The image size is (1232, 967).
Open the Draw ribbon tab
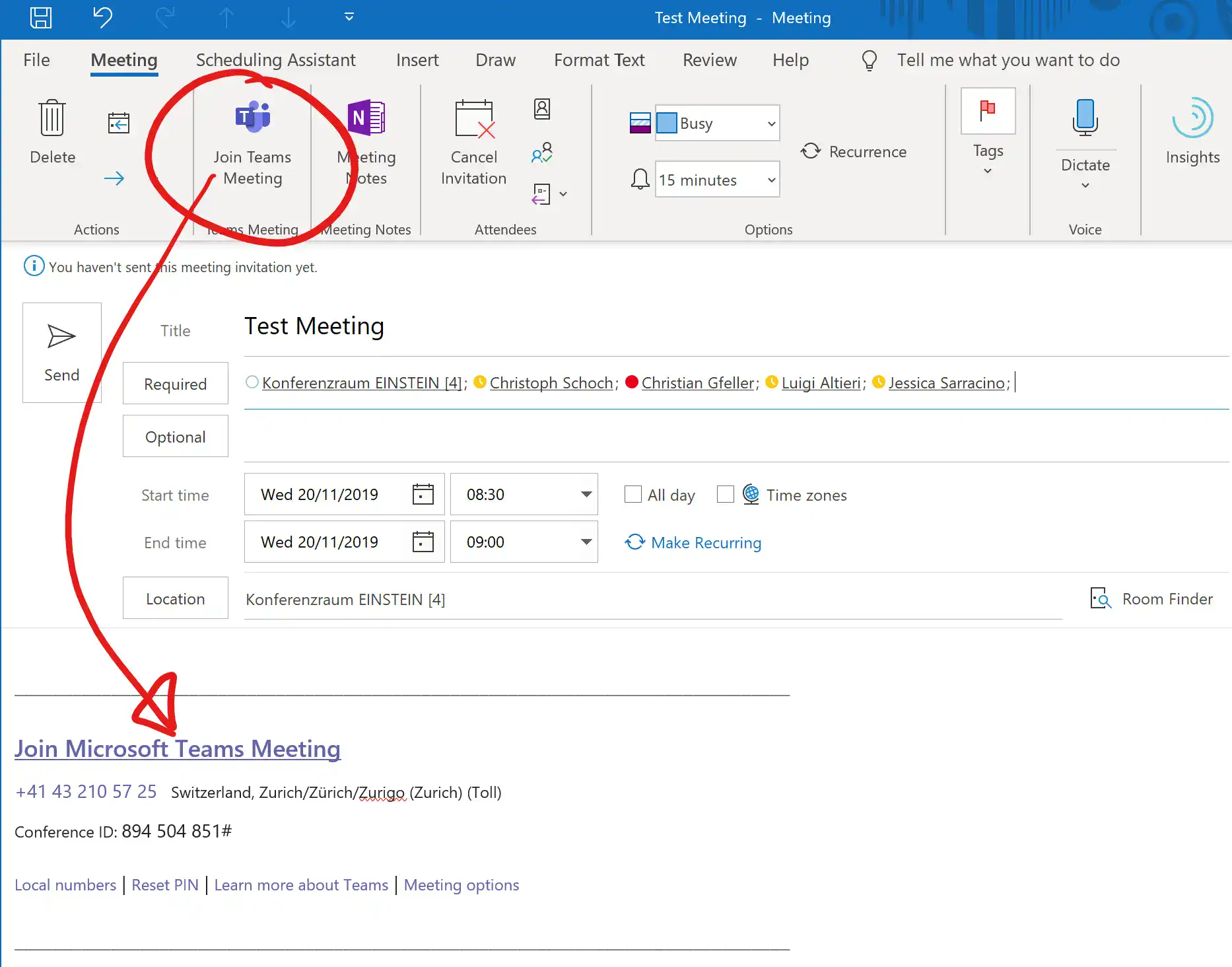495,60
